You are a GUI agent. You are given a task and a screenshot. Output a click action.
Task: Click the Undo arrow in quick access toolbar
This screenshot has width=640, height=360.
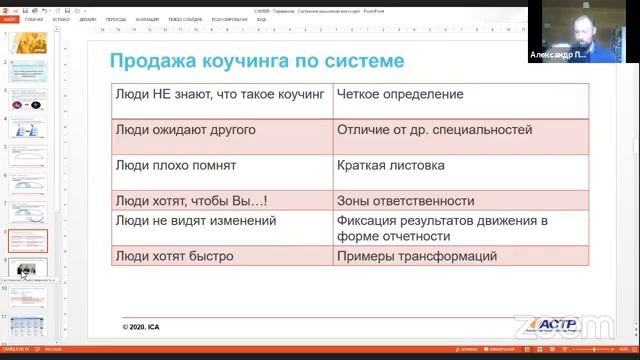tap(44, 11)
